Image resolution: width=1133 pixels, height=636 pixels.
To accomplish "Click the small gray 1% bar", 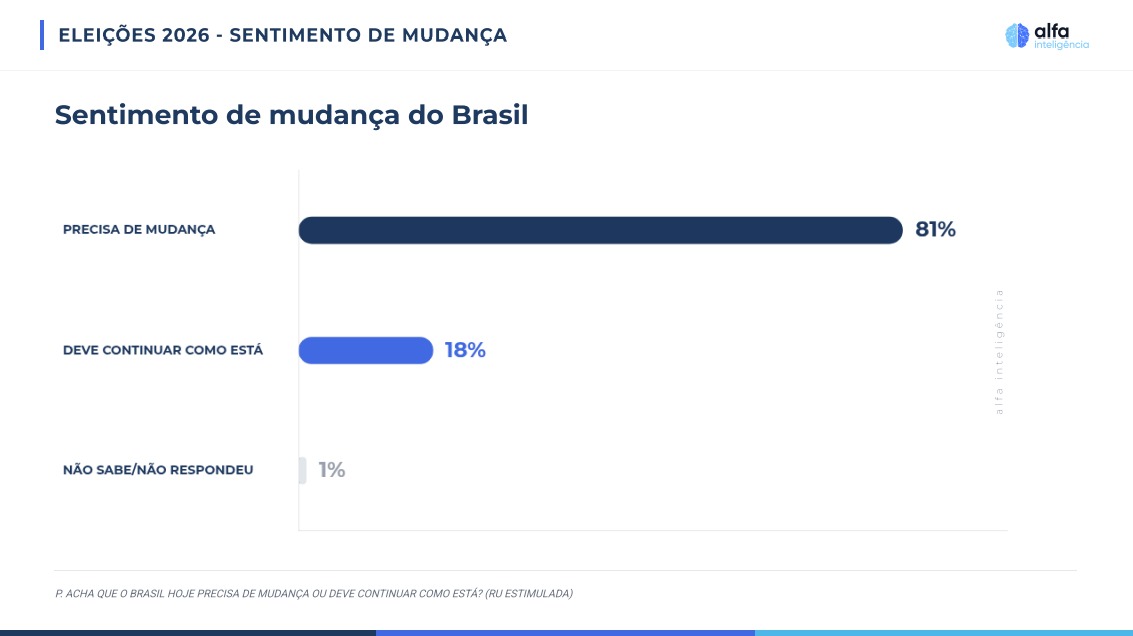I will pos(302,470).
